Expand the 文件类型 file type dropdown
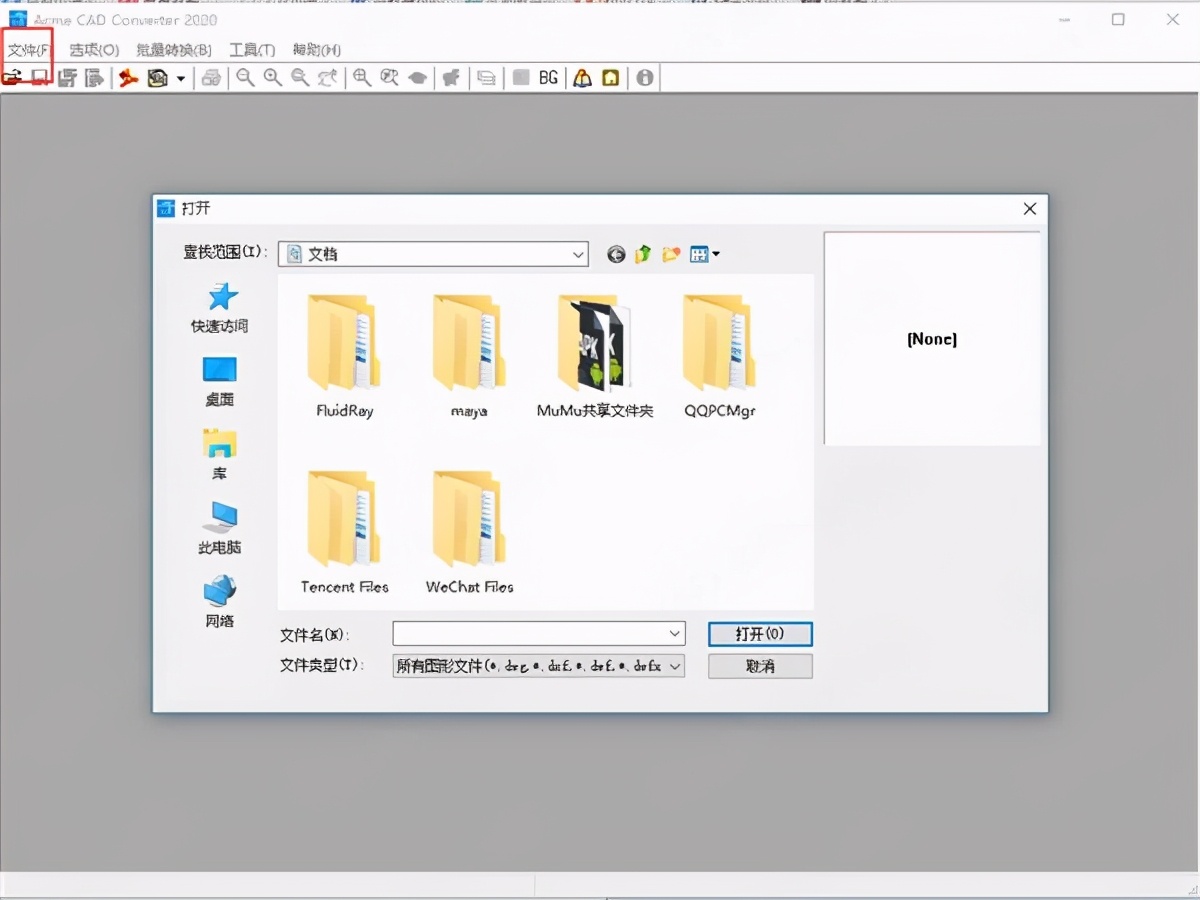The height and width of the screenshot is (900, 1200). [675, 666]
